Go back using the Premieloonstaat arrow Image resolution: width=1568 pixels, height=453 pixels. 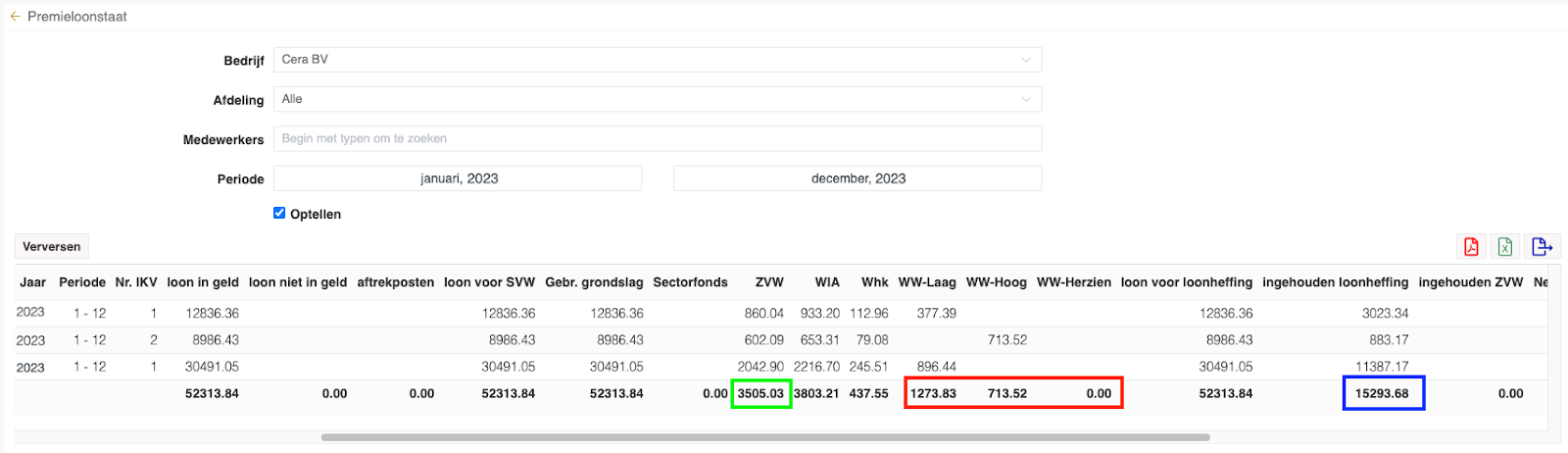[15, 17]
